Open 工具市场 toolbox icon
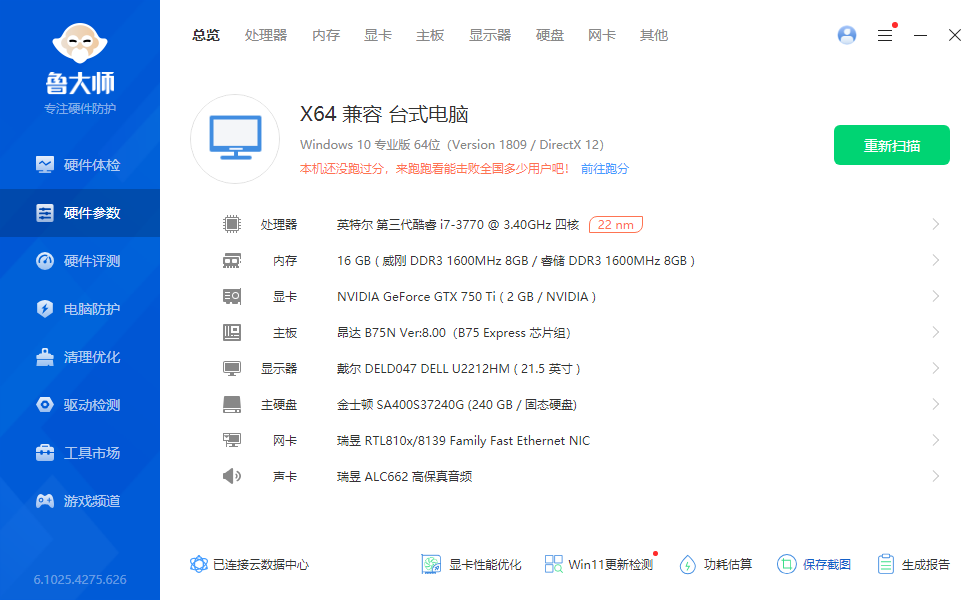Screen dimensions: 980x600 pos(44,453)
